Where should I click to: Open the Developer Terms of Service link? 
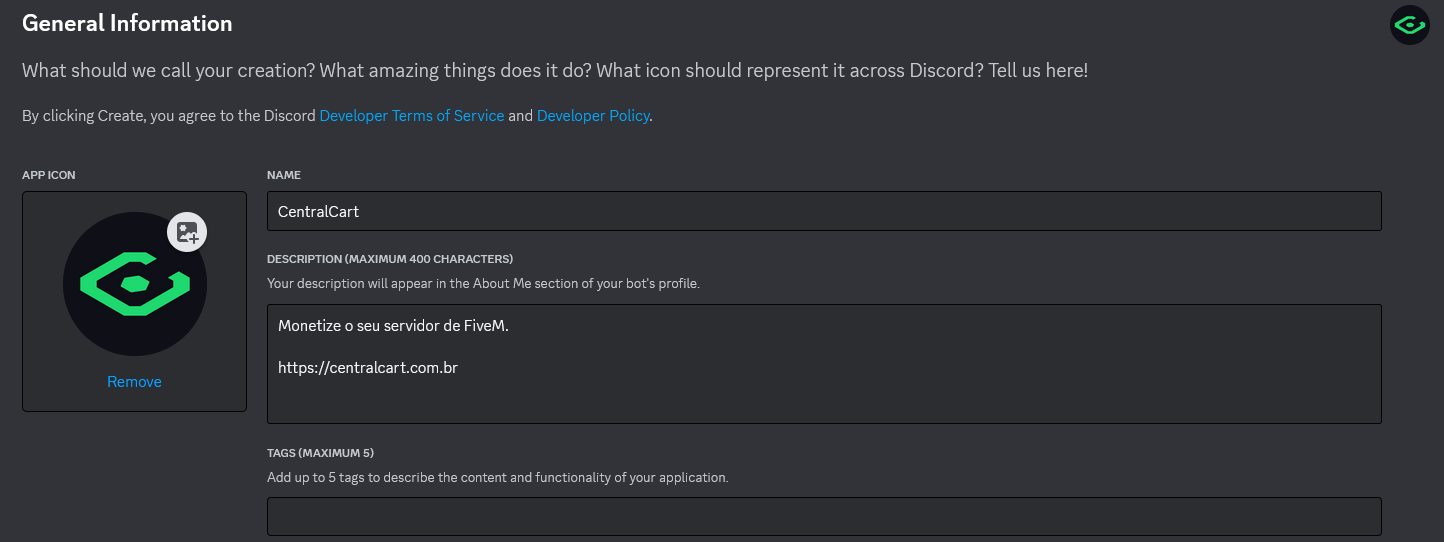pyautogui.click(x=412, y=116)
